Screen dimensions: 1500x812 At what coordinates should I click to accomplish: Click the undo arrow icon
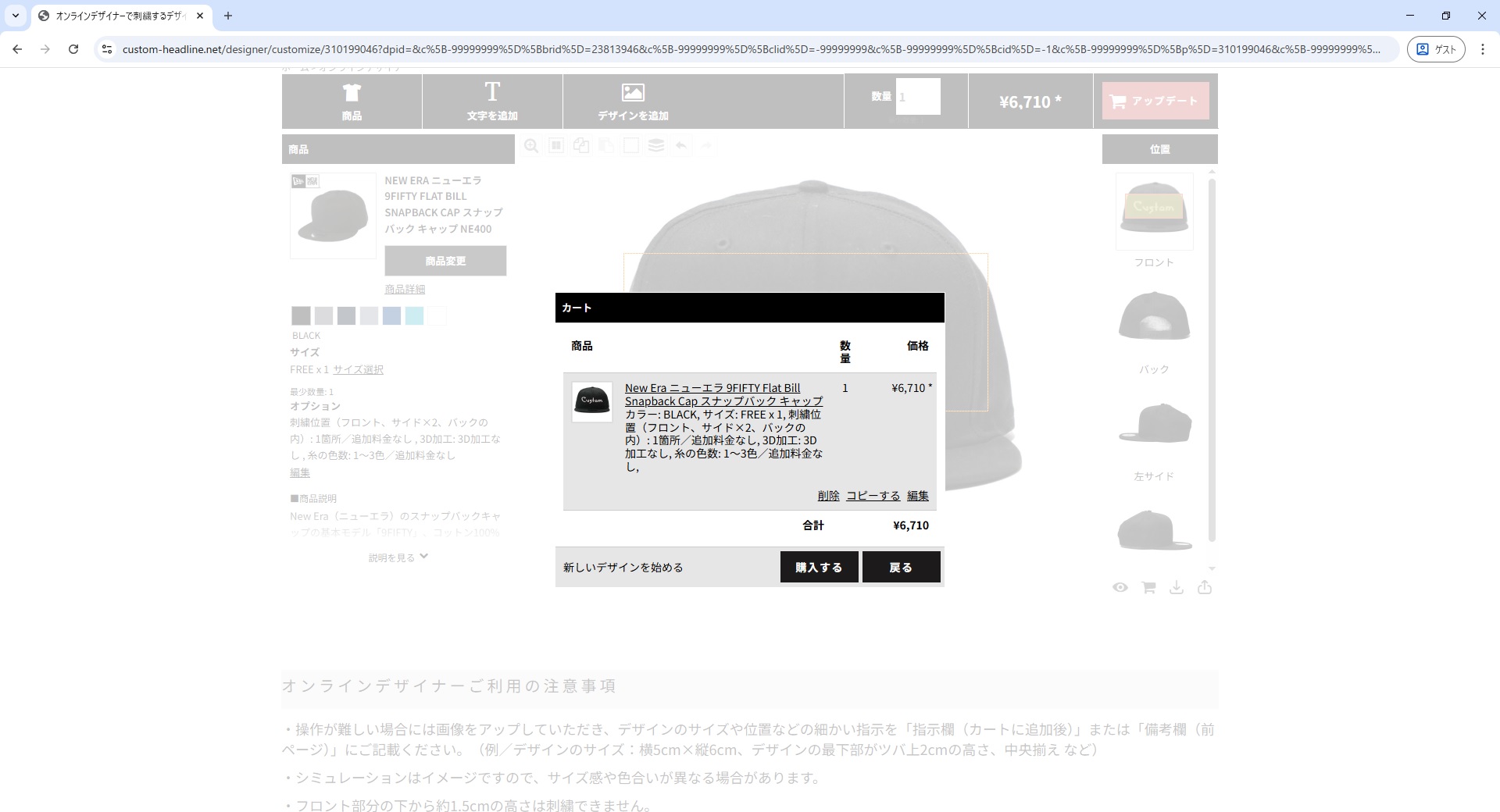pyautogui.click(x=681, y=146)
